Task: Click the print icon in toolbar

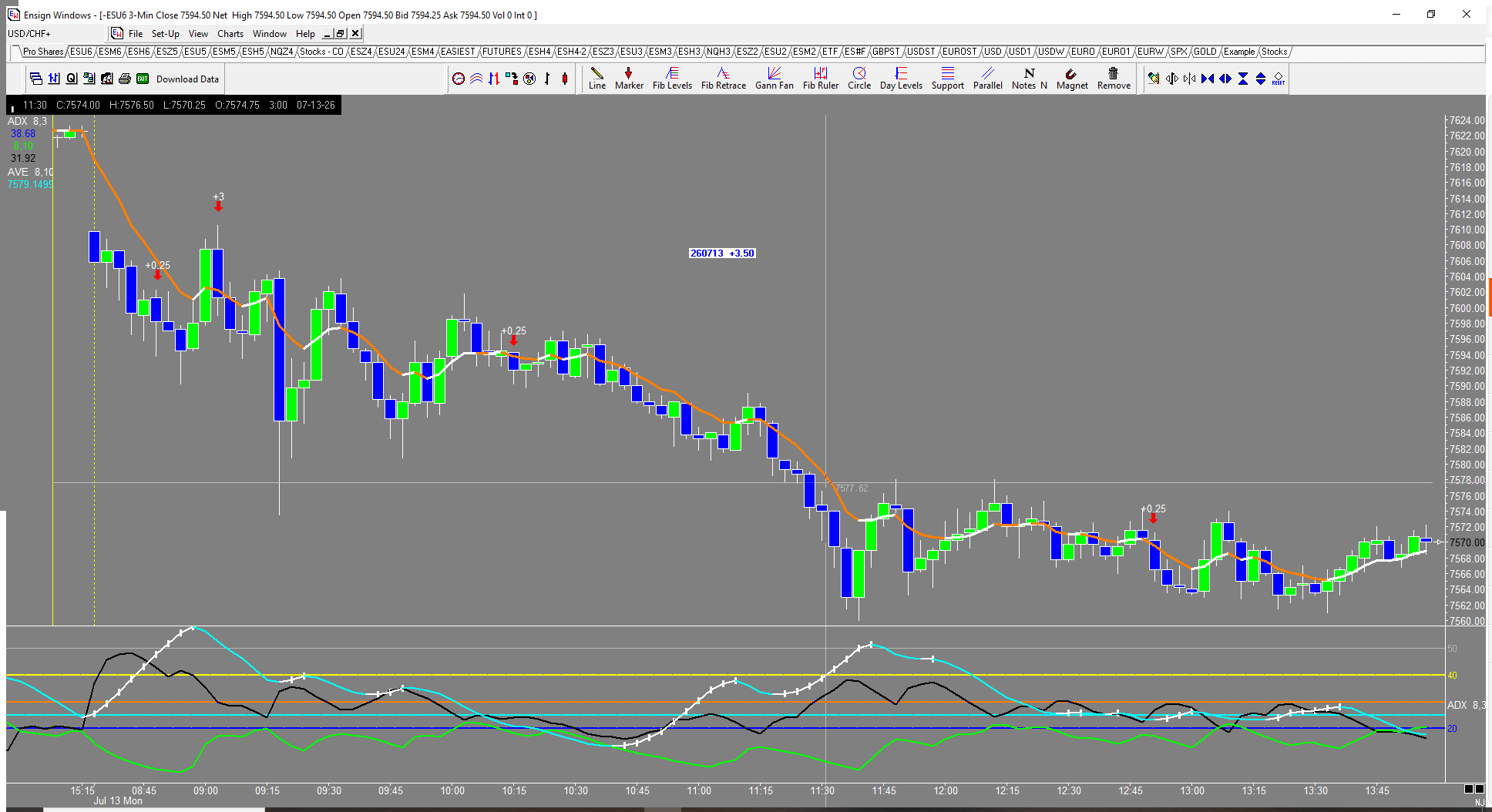Action: [x=125, y=79]
